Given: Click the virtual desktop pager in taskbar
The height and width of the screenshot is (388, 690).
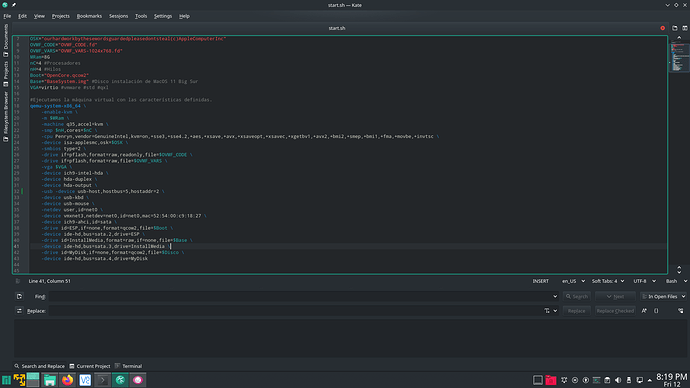Looking at the screenshot, I should tap(33, 380).
